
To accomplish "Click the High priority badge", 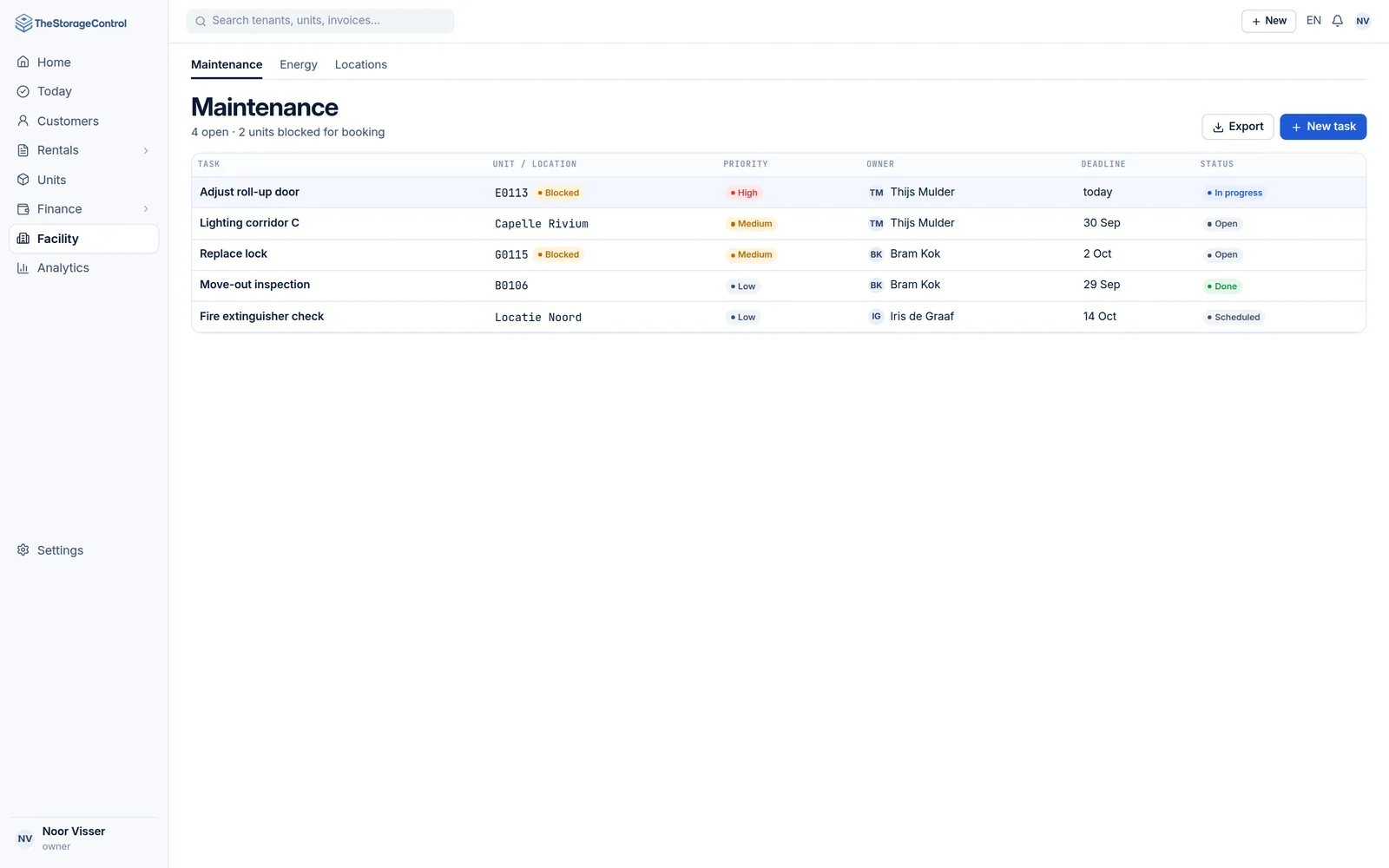I will [744, 193].
